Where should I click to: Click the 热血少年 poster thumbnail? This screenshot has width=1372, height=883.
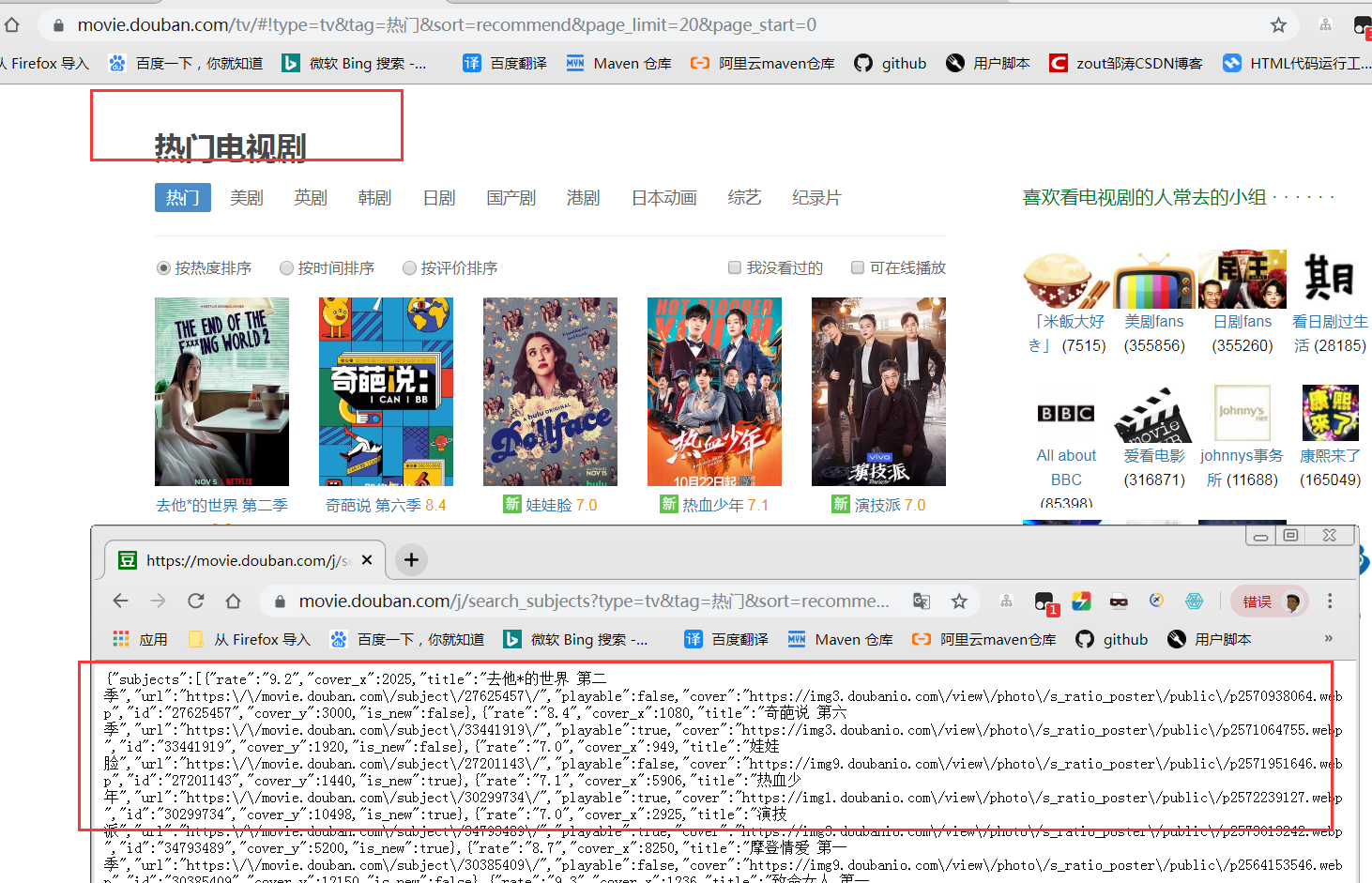(714, 391)
